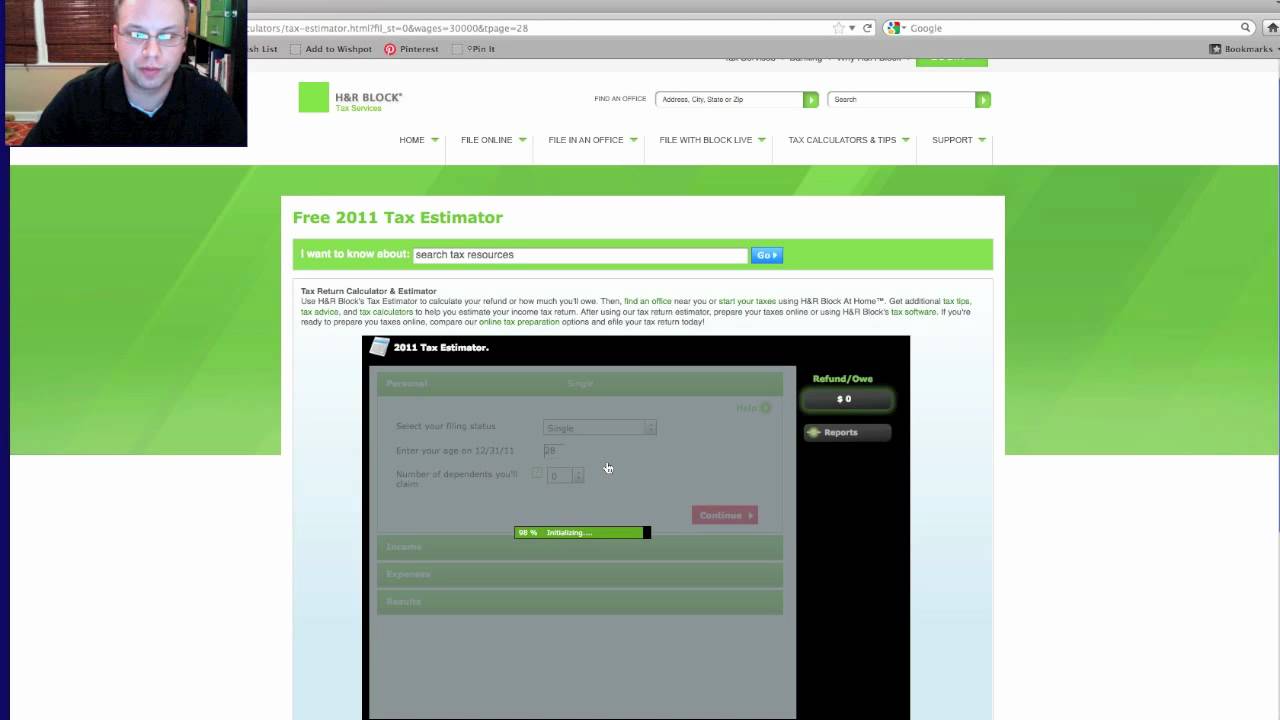The image size is (1280, 720).
Task: Click the Reports arrow icon
Action: (814, 432)
